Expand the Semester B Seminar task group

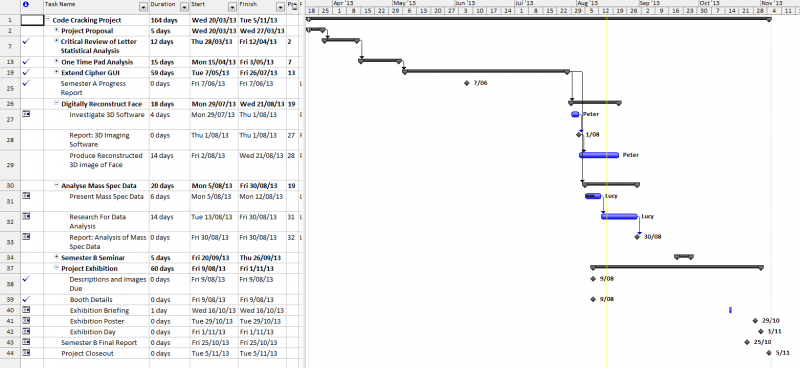57,257
